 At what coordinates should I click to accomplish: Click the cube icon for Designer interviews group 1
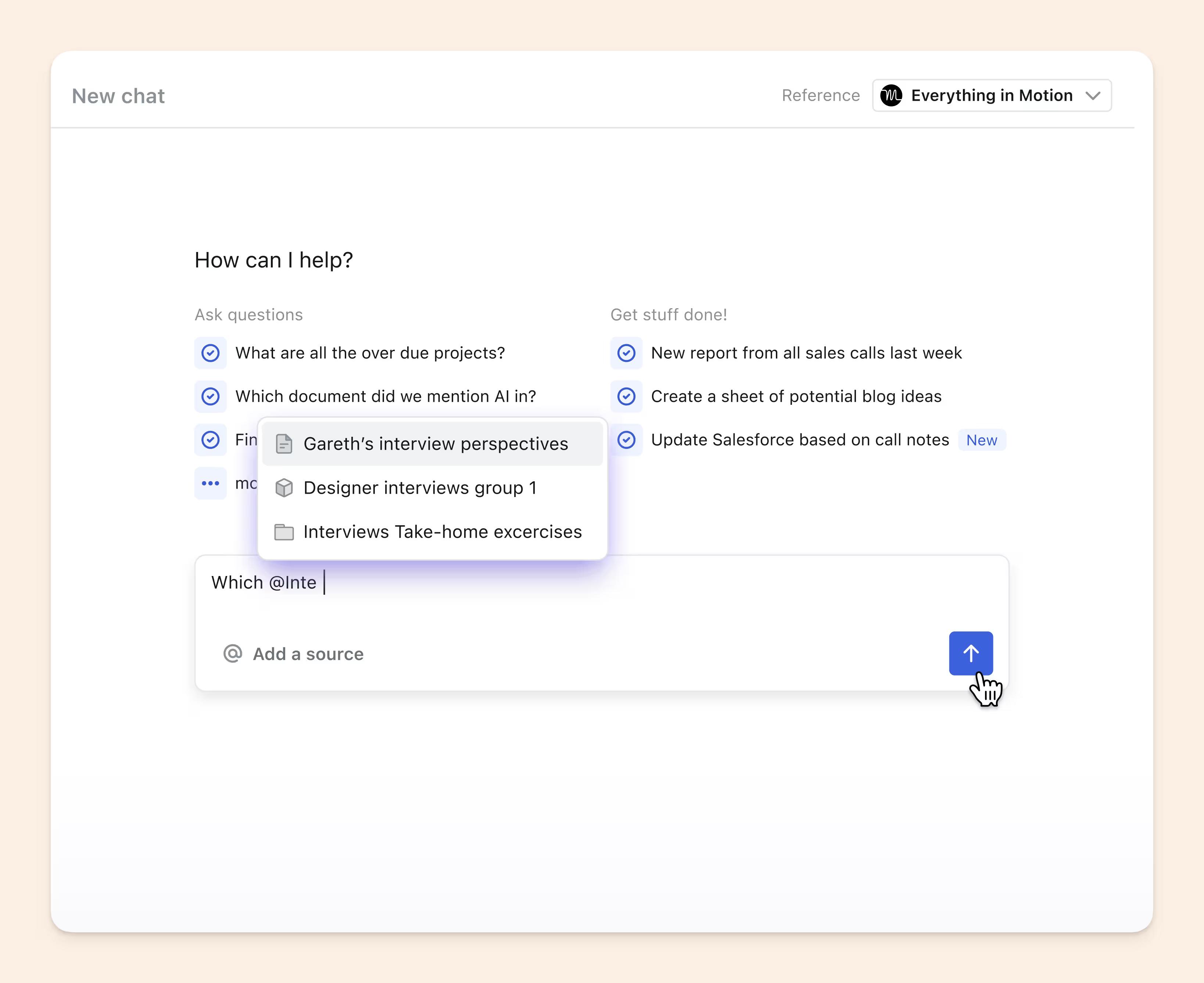point(284,487)
